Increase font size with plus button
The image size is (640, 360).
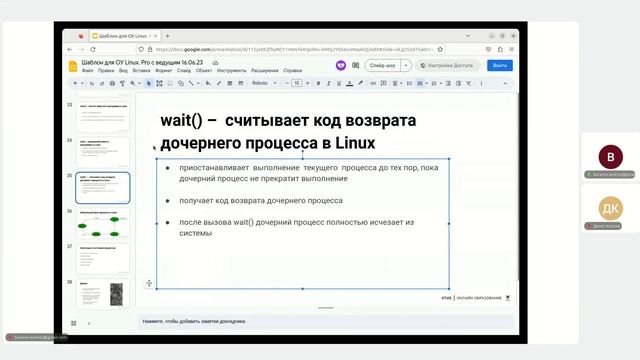pos(307,83)
